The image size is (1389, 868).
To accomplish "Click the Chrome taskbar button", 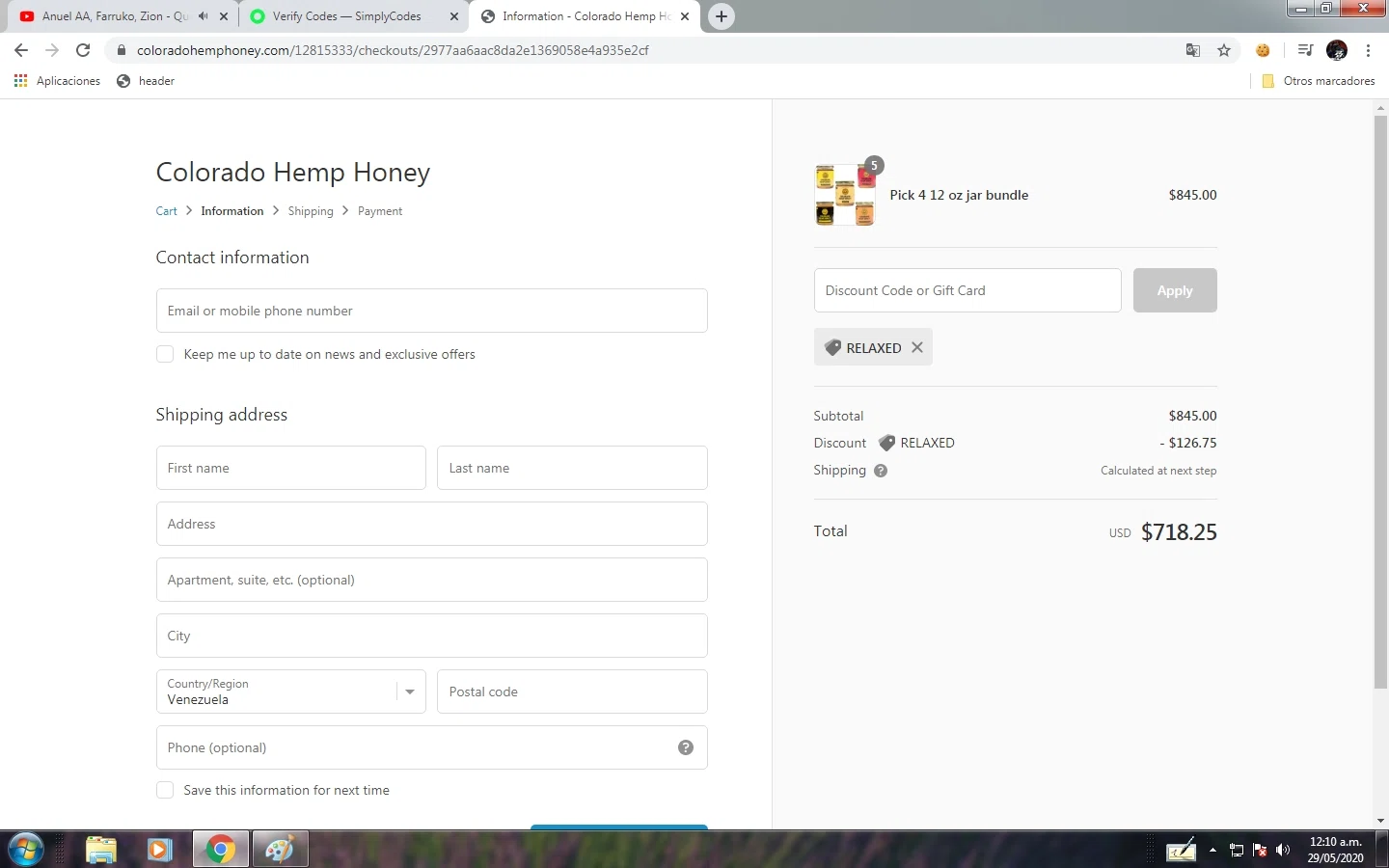I will (x=220, y=850).
